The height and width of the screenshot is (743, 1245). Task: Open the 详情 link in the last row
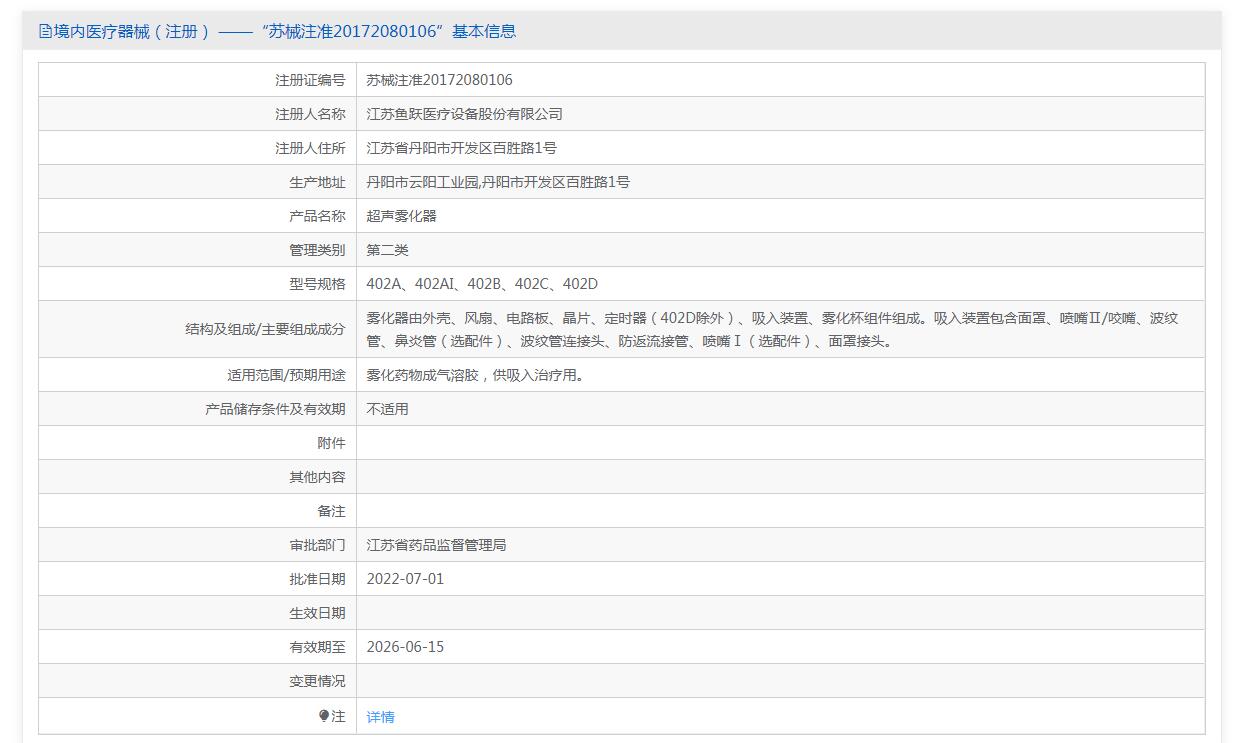[380, 717]
